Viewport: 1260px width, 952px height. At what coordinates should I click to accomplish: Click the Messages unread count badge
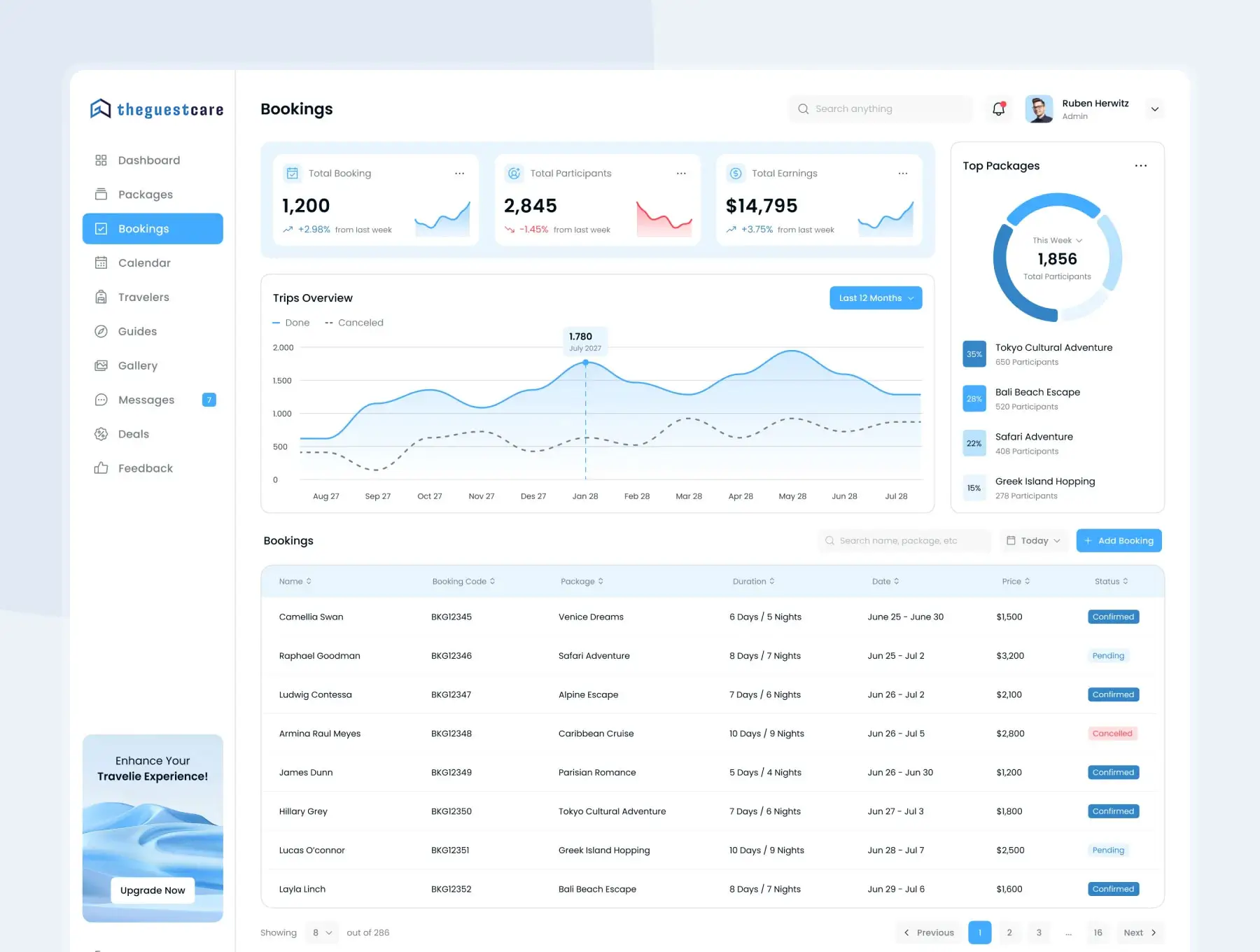pos(209,400)
